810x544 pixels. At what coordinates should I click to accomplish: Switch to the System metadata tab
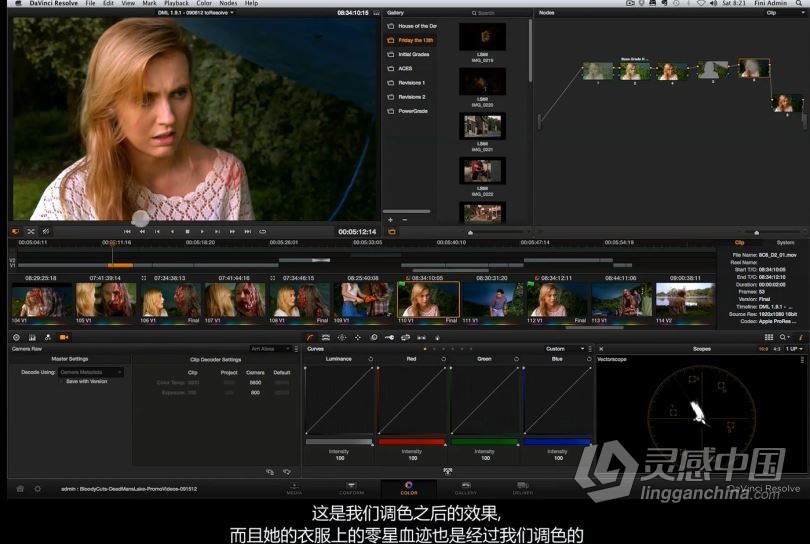(x=785, y=242)
